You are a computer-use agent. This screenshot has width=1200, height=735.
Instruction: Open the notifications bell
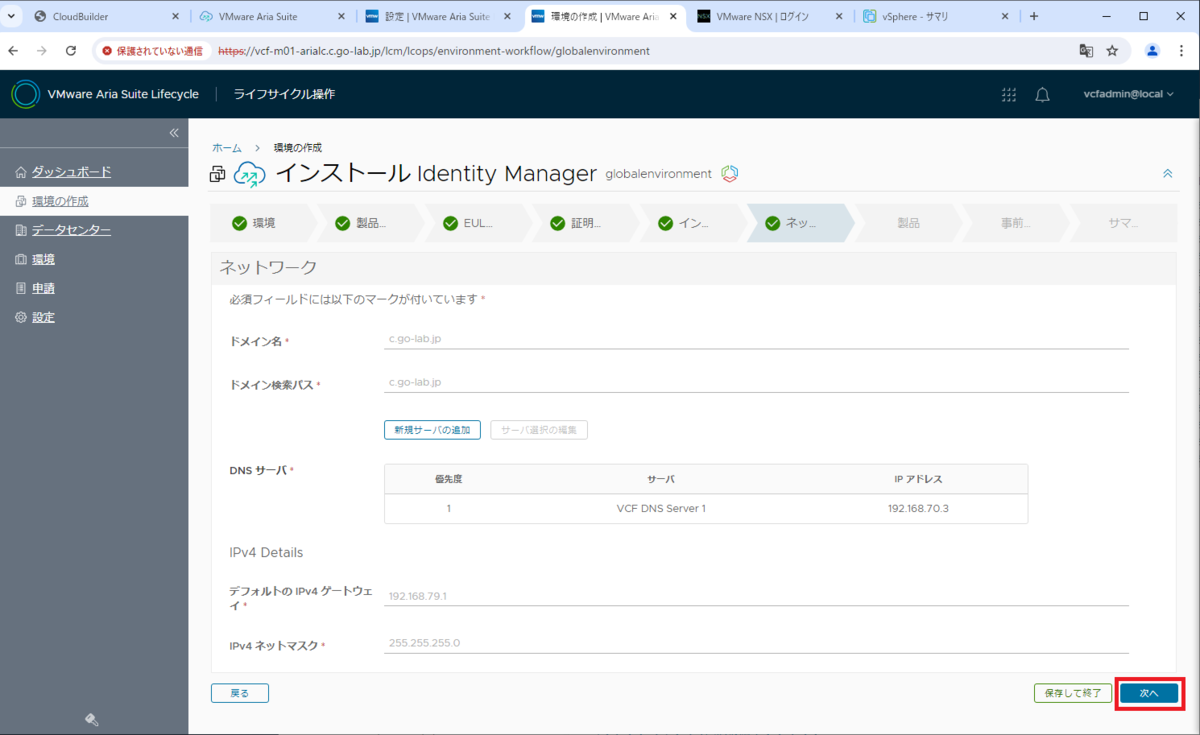1042,94
